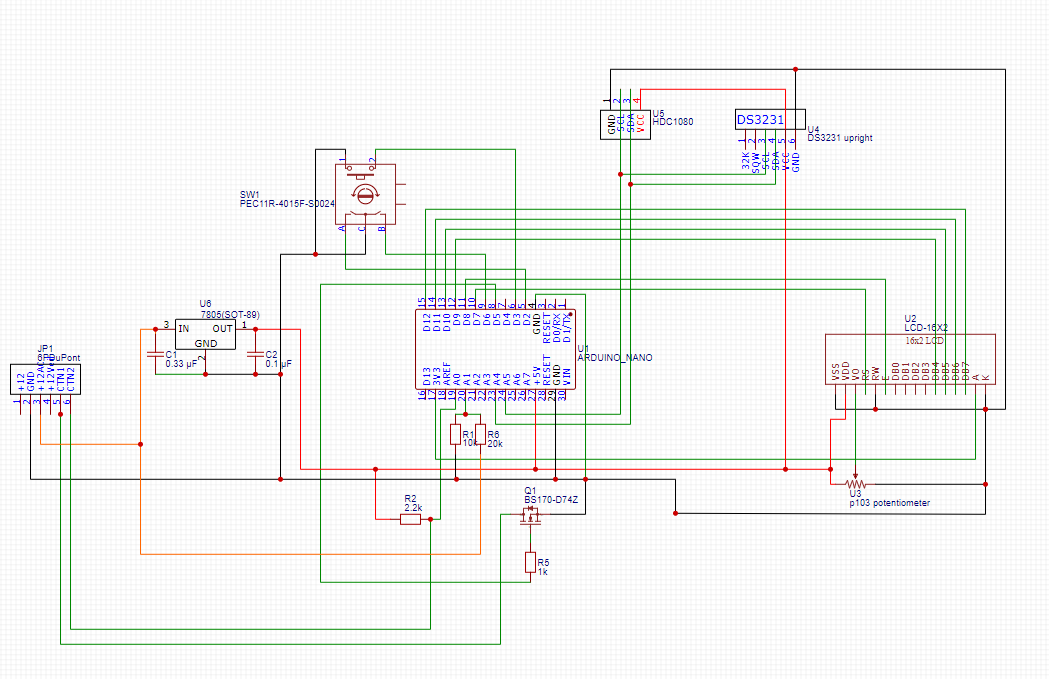Select the BS170 MOSFET transistor Q1
This screenshot has width=1049, height=679.
530,517
